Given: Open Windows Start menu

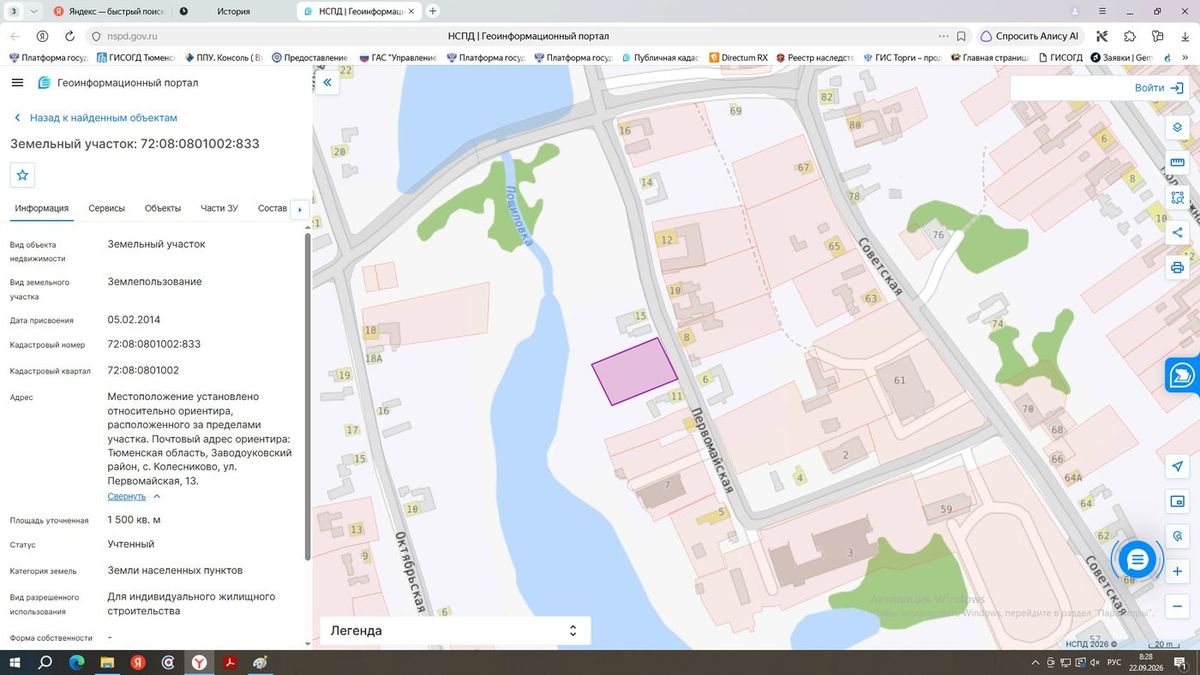Looking at the screenshot, I should (x=15, y=662).
